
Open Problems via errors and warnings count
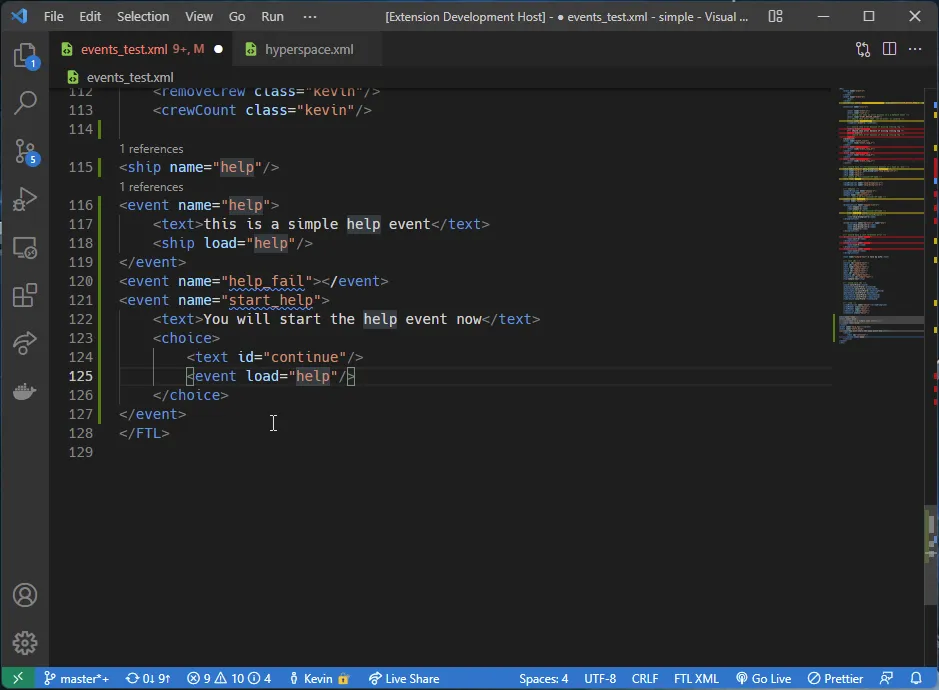coord(229,678)
